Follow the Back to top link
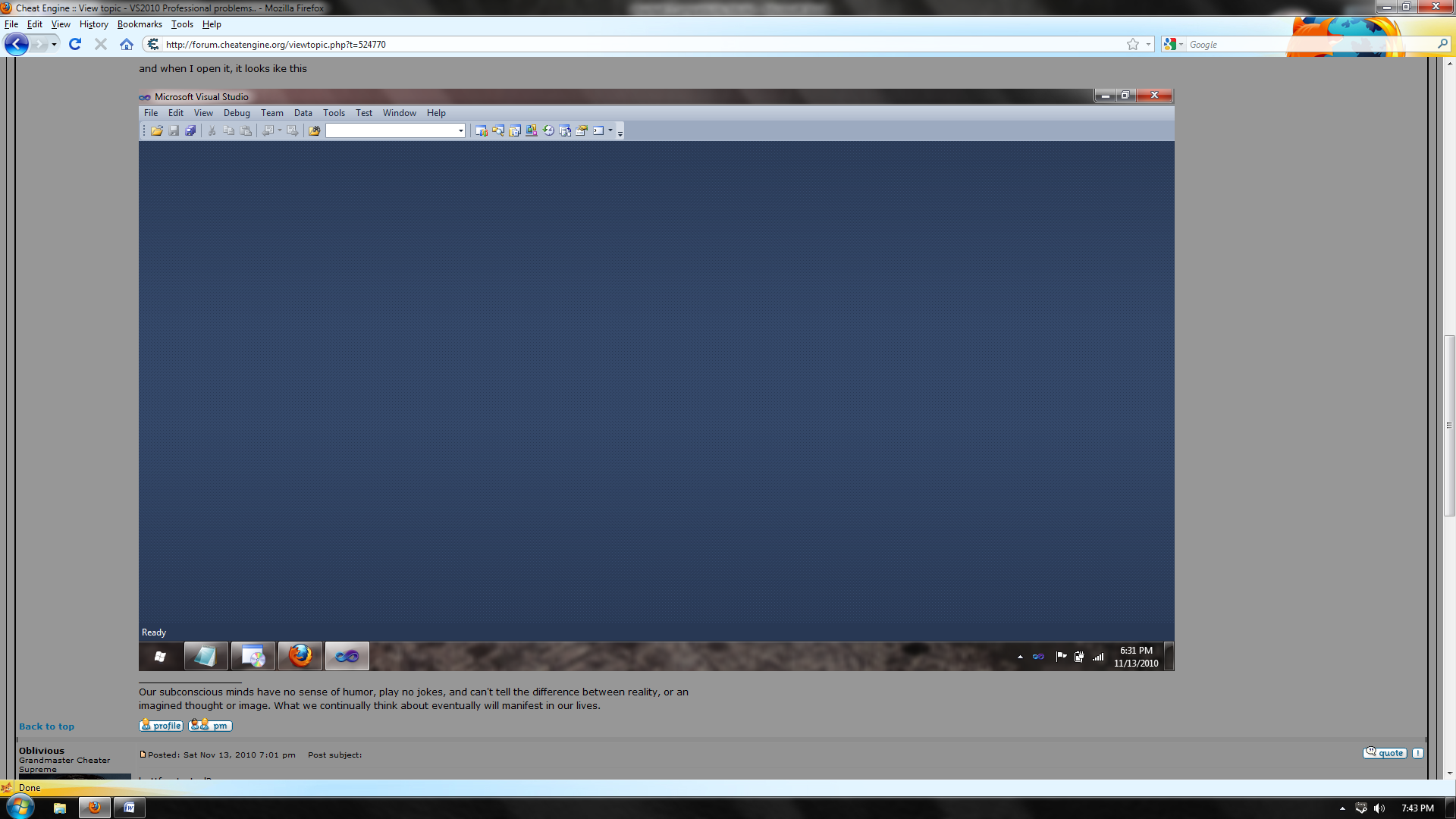The width and height of the screenshot is (1456, 819). pyautogui.click(x=46, y=726)
